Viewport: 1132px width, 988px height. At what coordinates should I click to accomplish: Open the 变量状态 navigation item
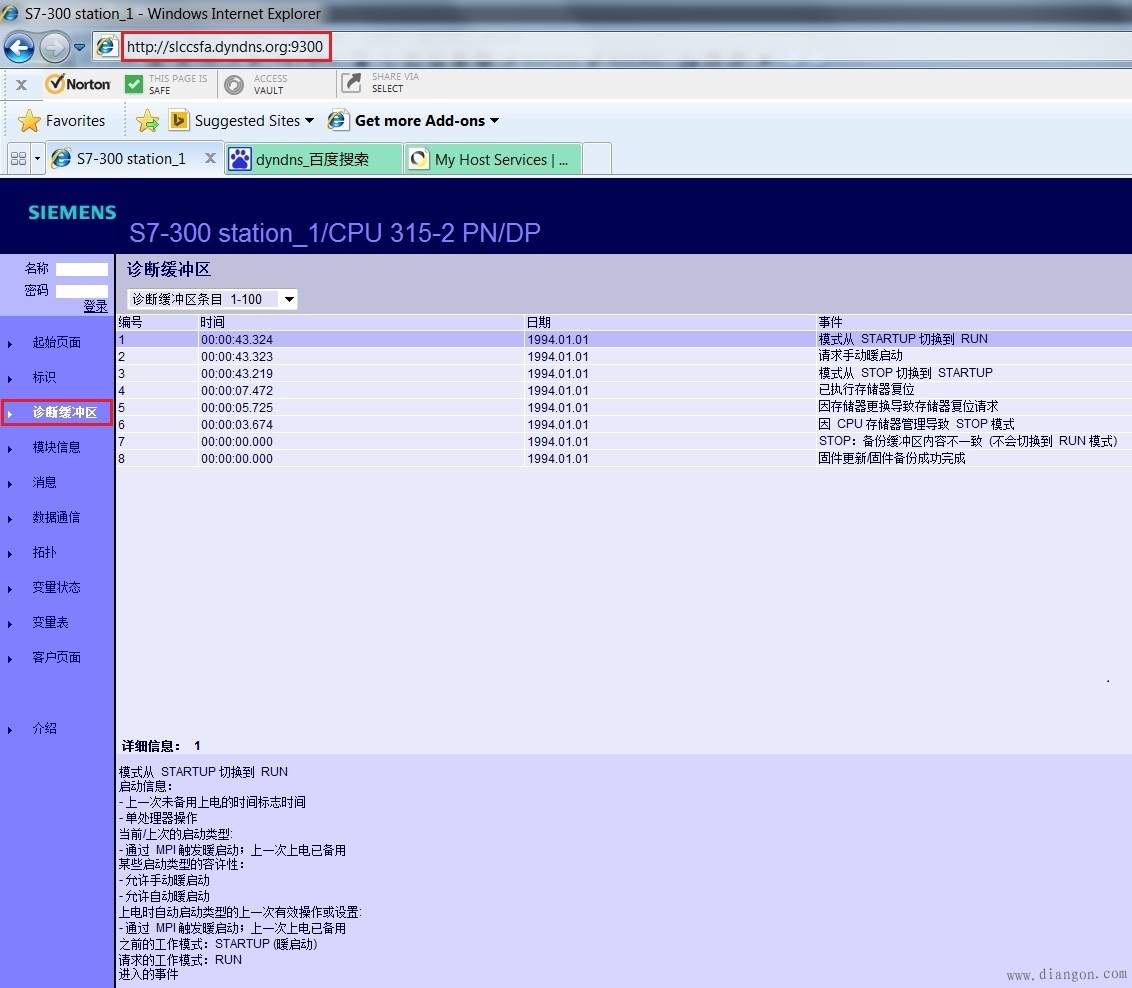point(56,587)
